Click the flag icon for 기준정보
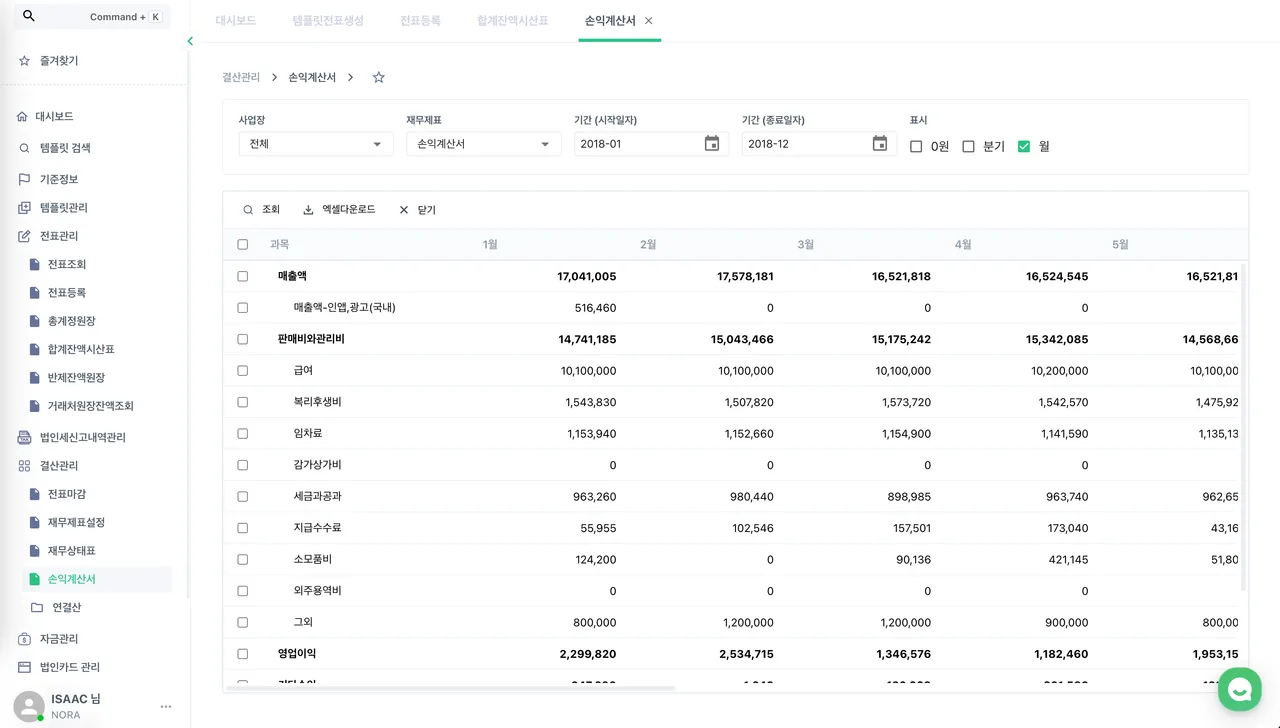This screenshot has height=728, width=1280. pos(24,180)
